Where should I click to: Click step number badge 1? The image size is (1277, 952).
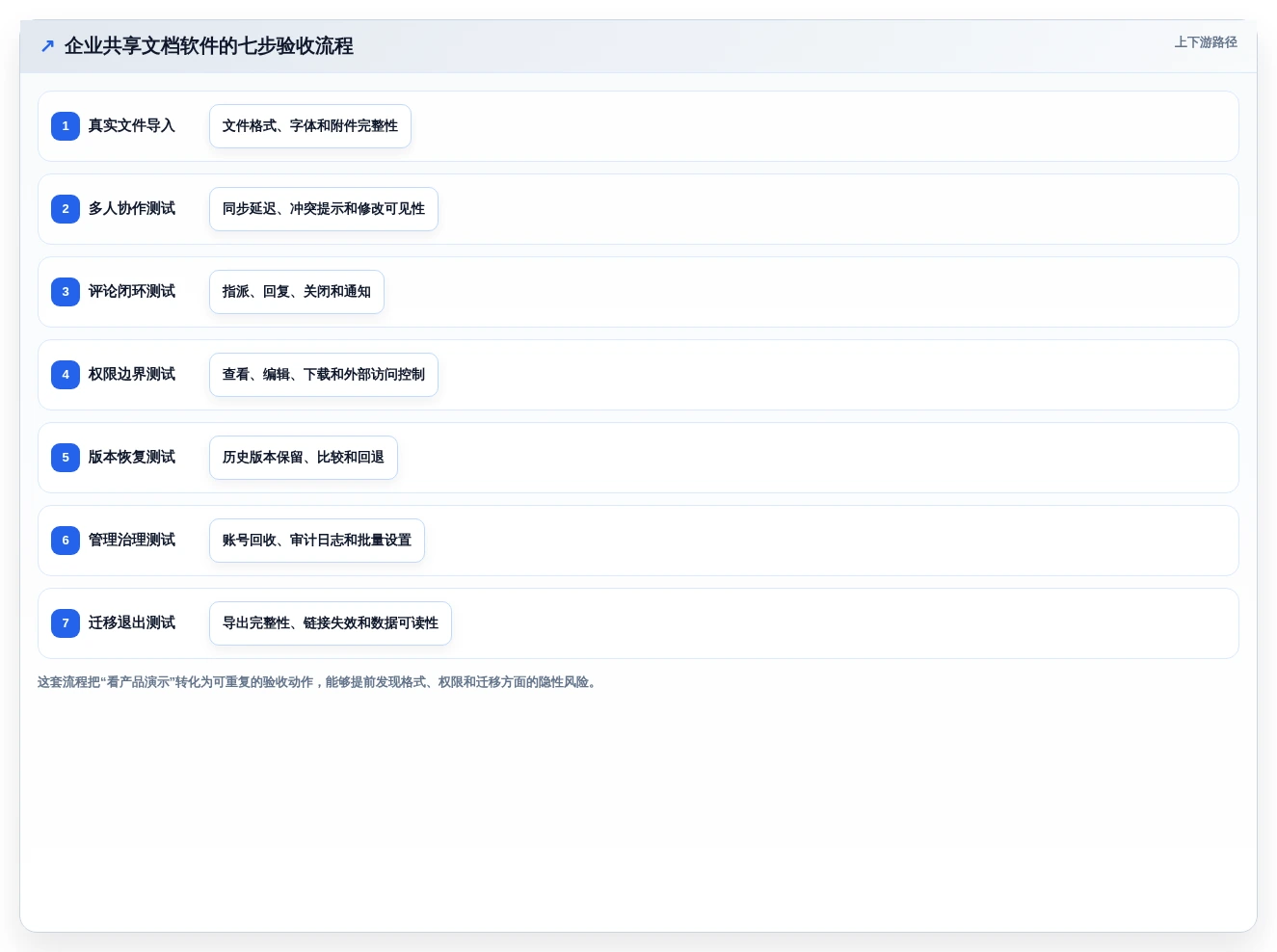click(66, 126)
